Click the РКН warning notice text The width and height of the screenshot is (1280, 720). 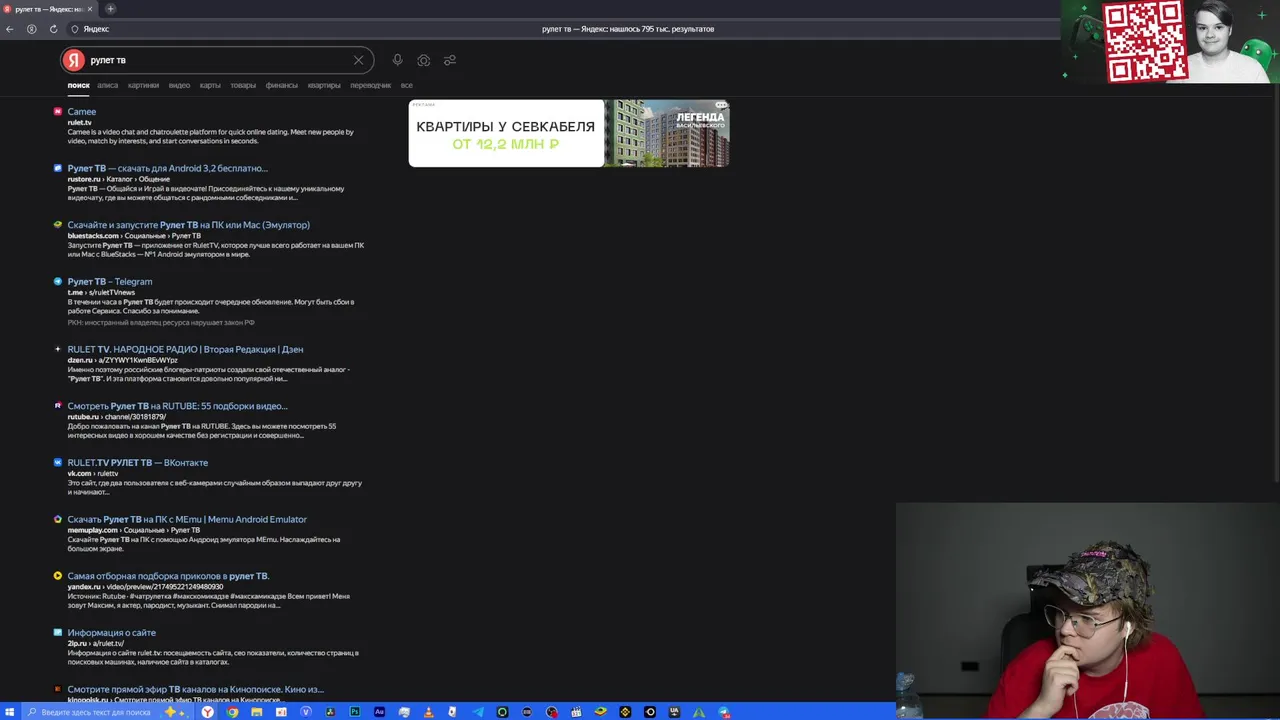tap(161, 323)
